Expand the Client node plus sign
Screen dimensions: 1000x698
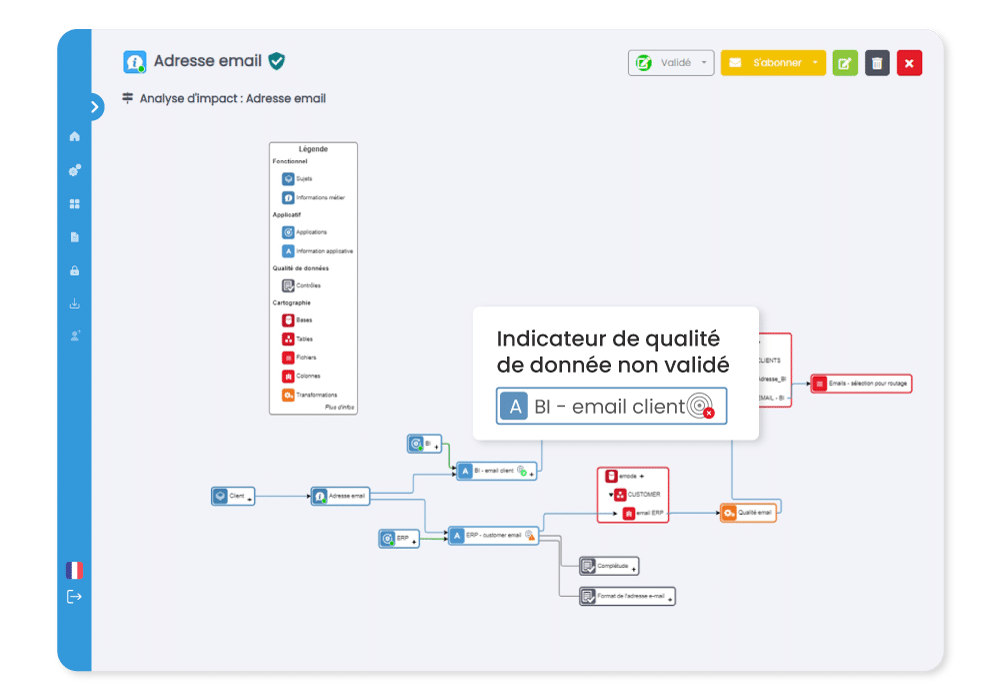(x=250, y=497)
